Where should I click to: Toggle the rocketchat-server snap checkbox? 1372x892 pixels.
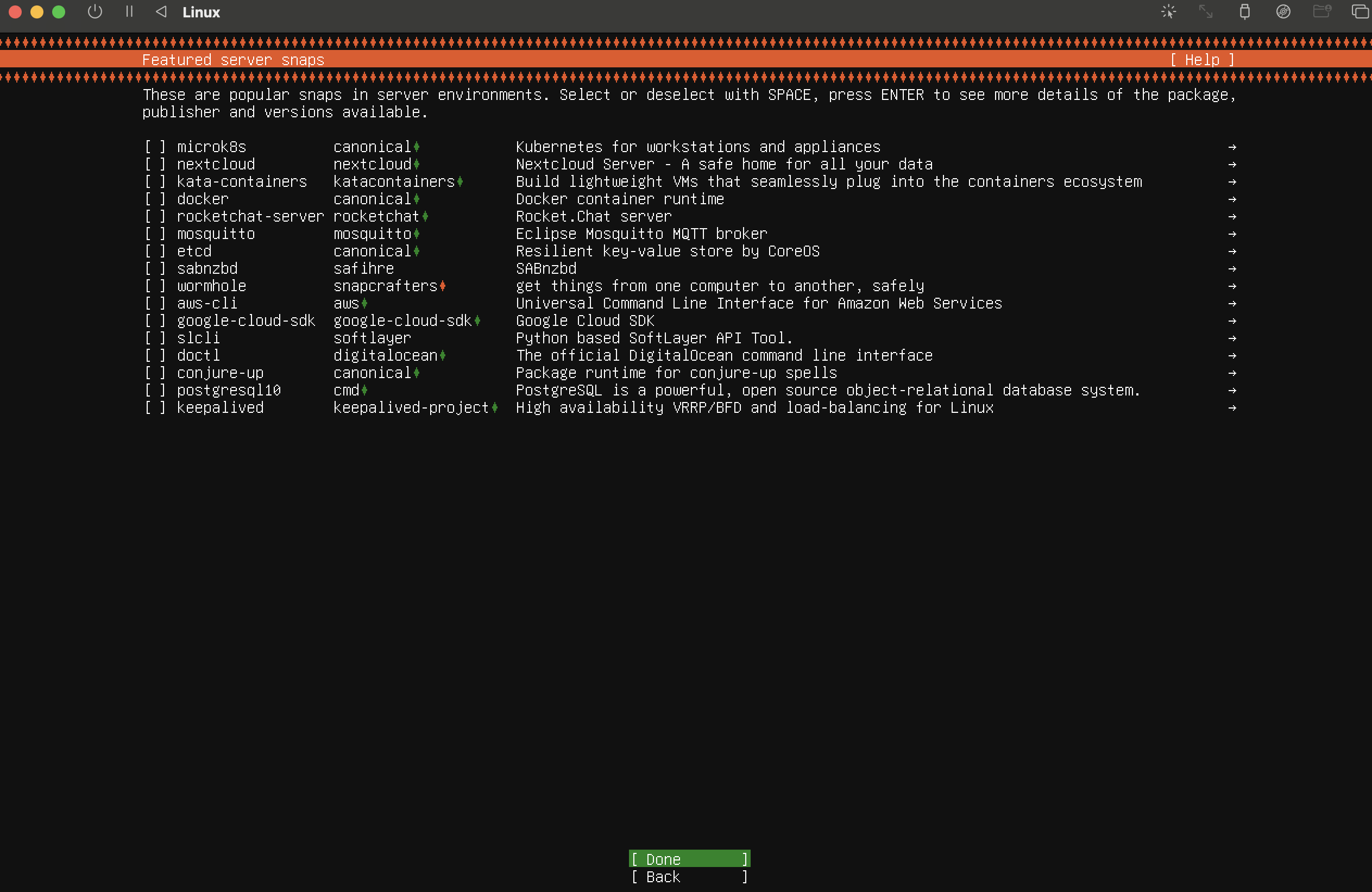click(x=155, y=216)
